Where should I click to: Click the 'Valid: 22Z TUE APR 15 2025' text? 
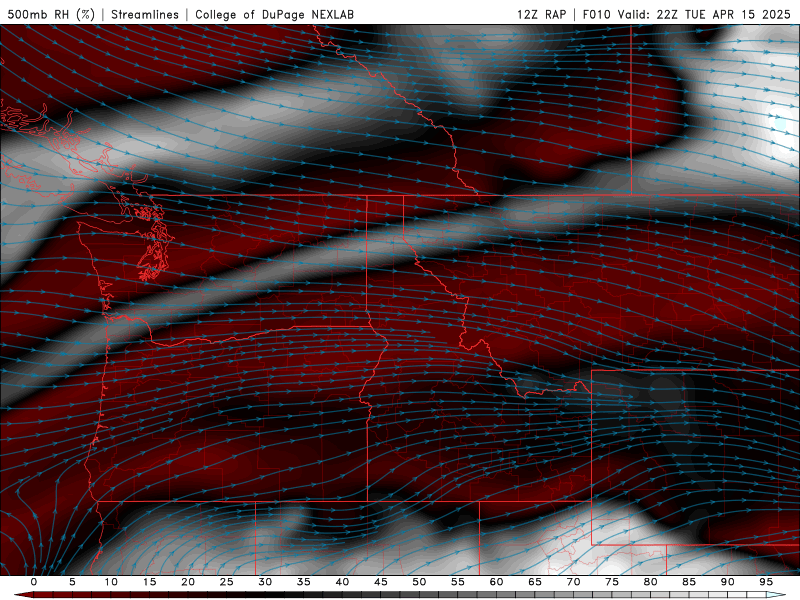click(704, 15)
